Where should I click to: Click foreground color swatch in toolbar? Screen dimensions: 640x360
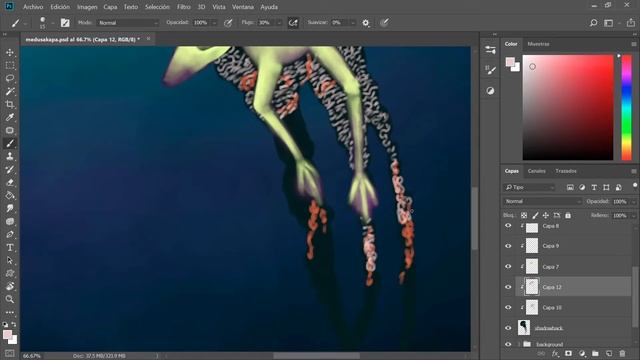pyautogui.click(x=7, y=335)
